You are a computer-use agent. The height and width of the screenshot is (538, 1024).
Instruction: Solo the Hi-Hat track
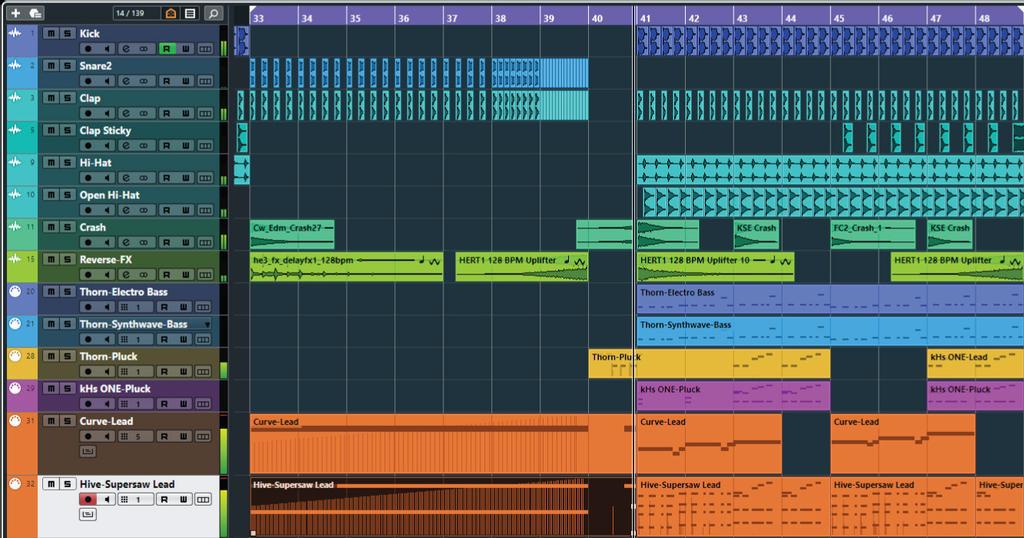[67, 163]
